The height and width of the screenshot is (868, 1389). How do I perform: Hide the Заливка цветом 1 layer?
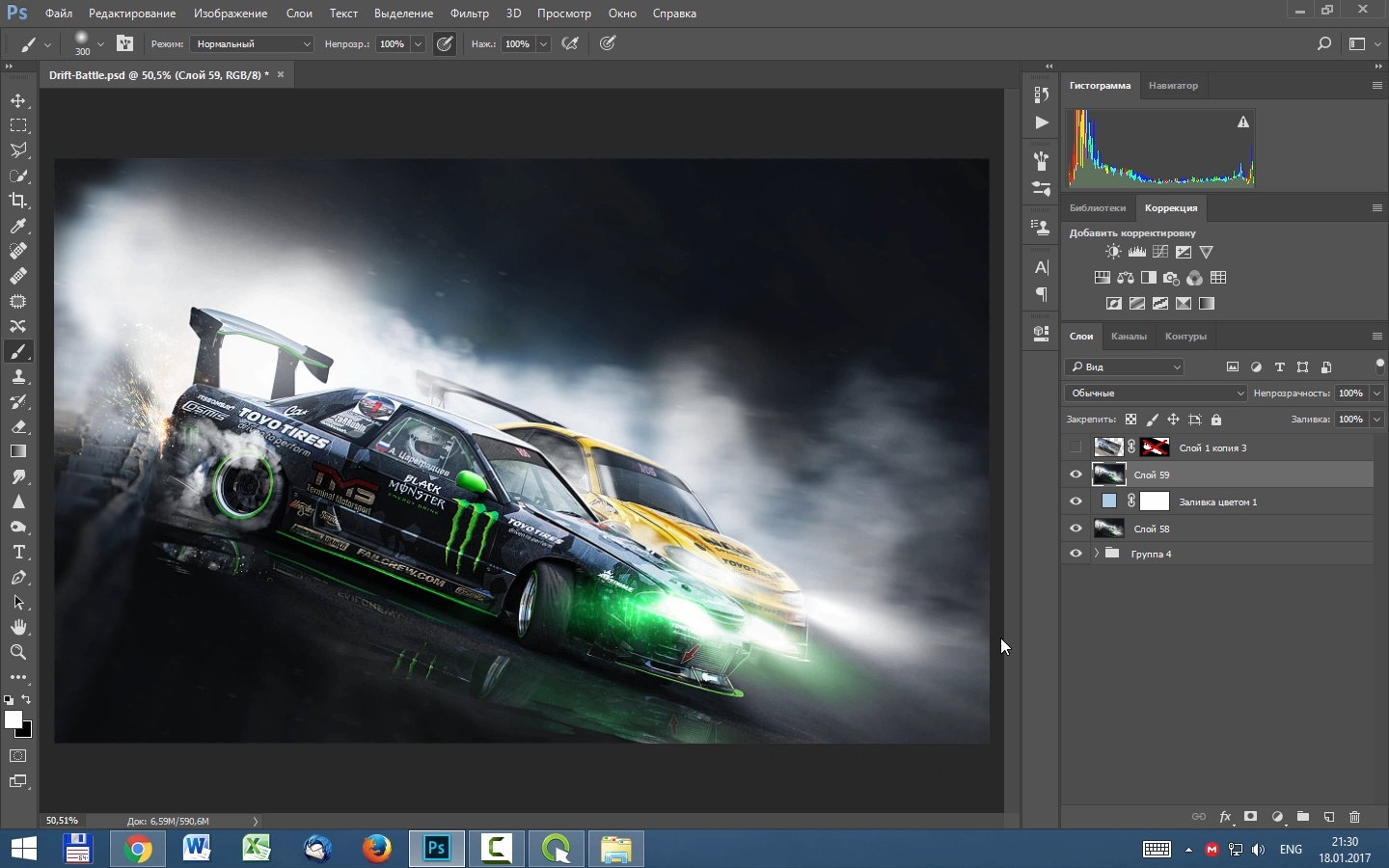pyautogui.click(x=1076, y=502)
